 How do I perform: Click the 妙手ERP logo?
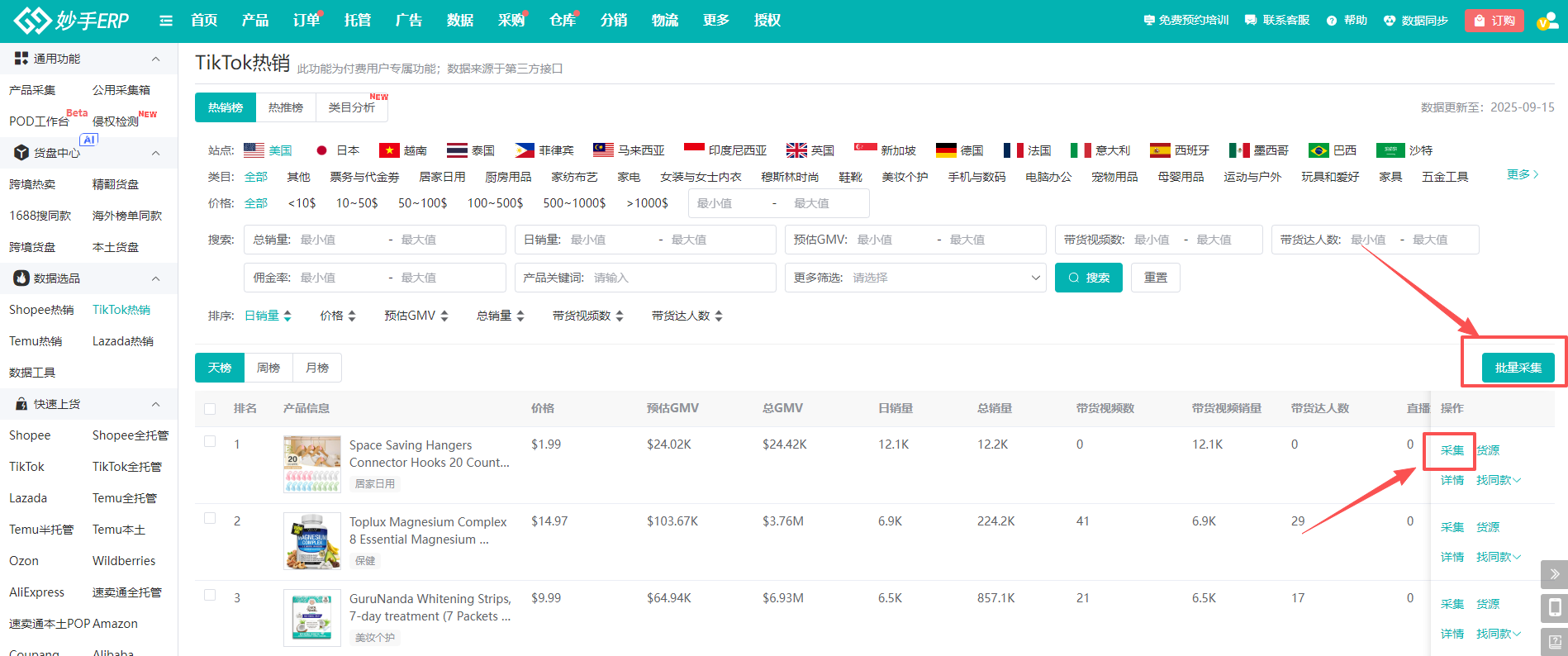coord(72,20)
